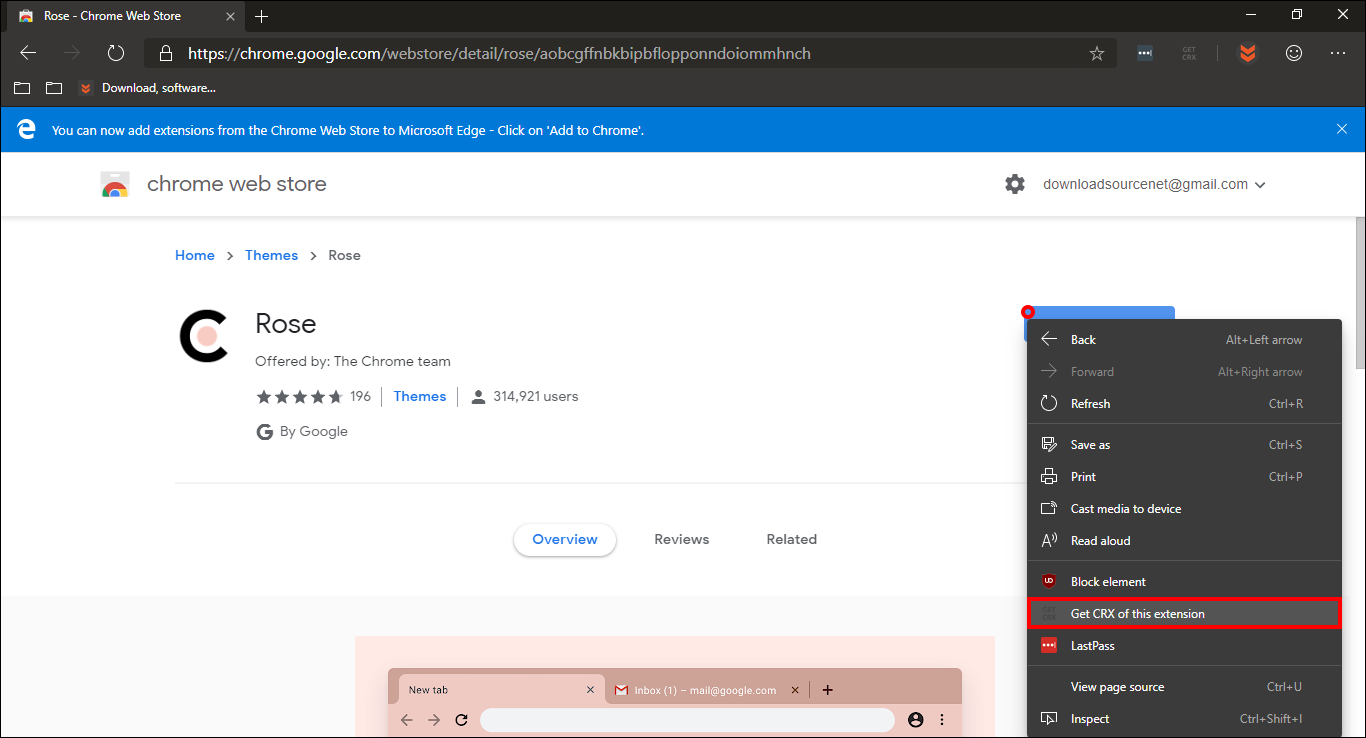Click the browser reload icon
1366x738 pixels.
pyautogui.click(x=116, y=53)
